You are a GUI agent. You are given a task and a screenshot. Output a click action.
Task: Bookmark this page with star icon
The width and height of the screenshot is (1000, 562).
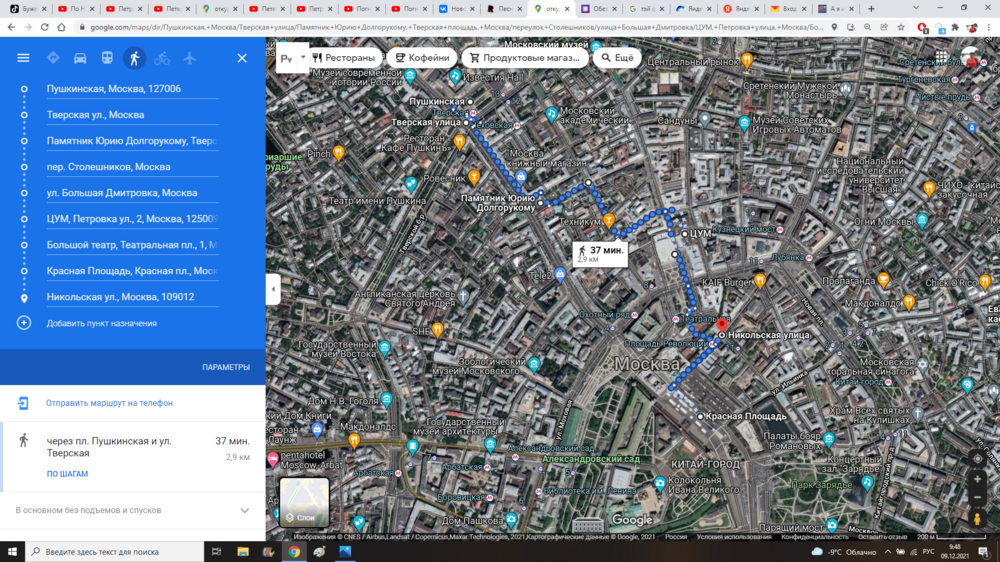[901, 27]
